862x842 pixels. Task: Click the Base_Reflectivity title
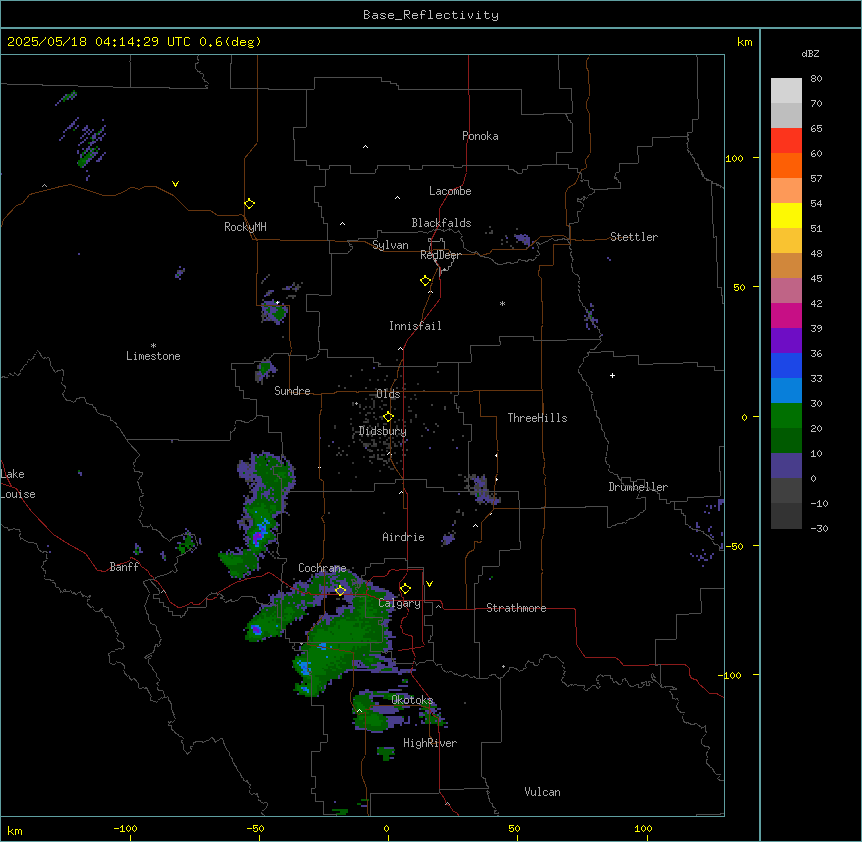click(431, 15)
